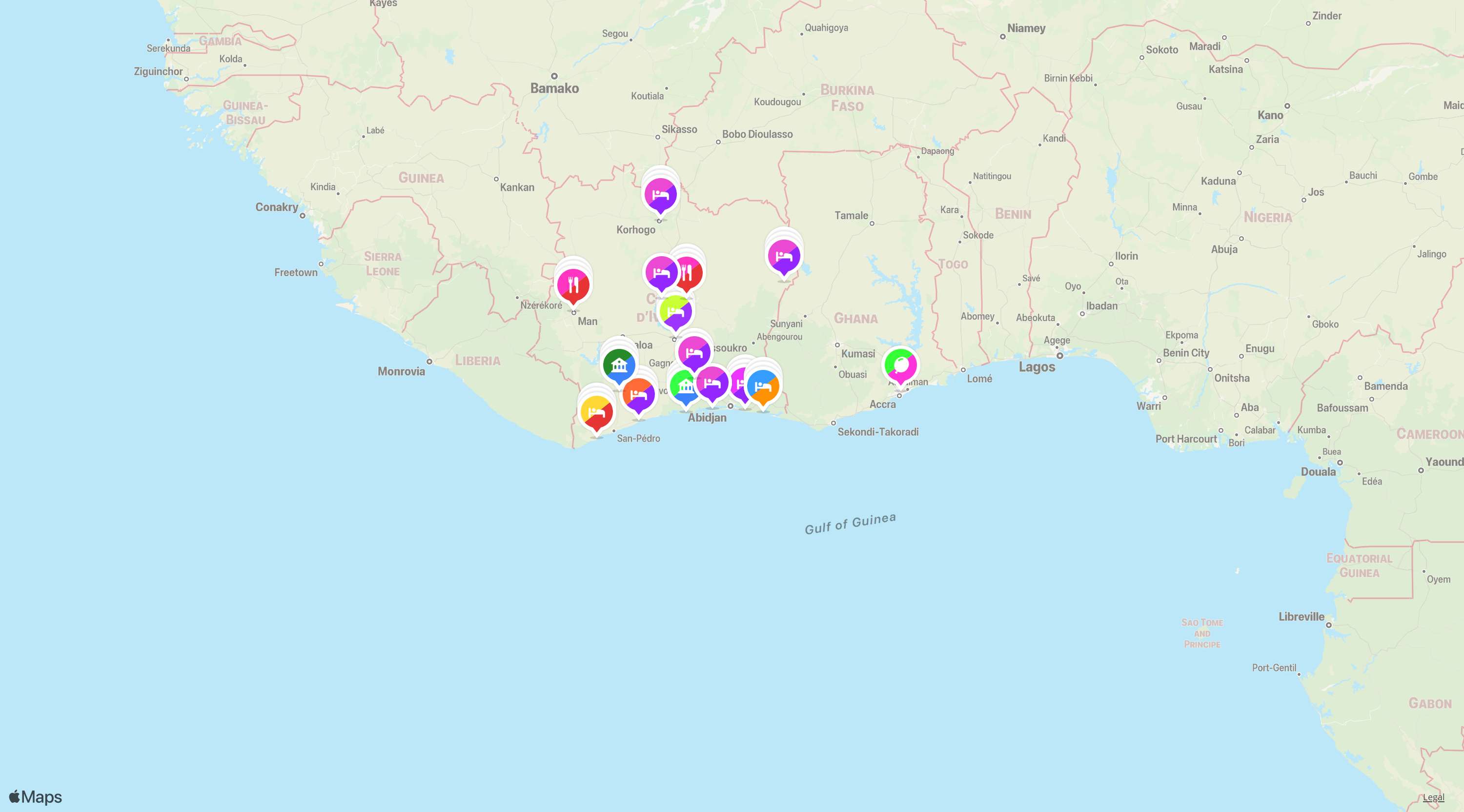Click the Accra city label
This screenshot has width=1464, height=812.
pos(883,405)
